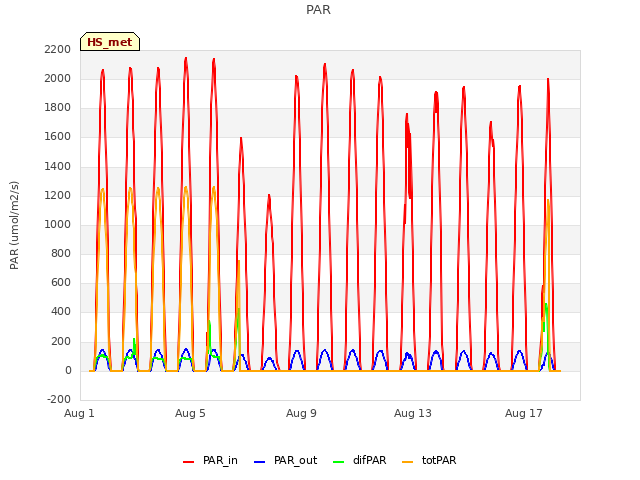640x480 pixels.
Task: Click the Aug 17 x-axis label
Action: click(x=524, y=413)
